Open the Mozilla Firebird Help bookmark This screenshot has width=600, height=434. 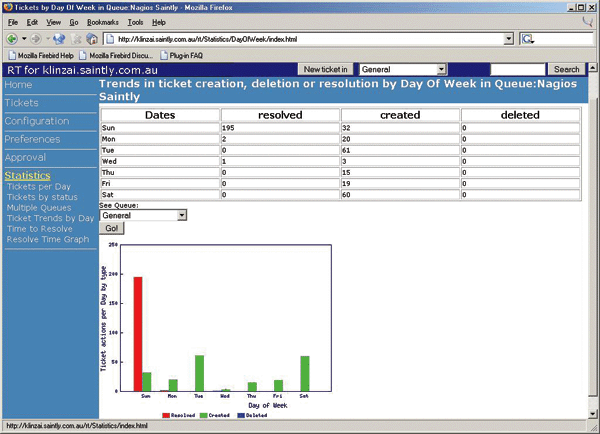(x=41, y=54)
